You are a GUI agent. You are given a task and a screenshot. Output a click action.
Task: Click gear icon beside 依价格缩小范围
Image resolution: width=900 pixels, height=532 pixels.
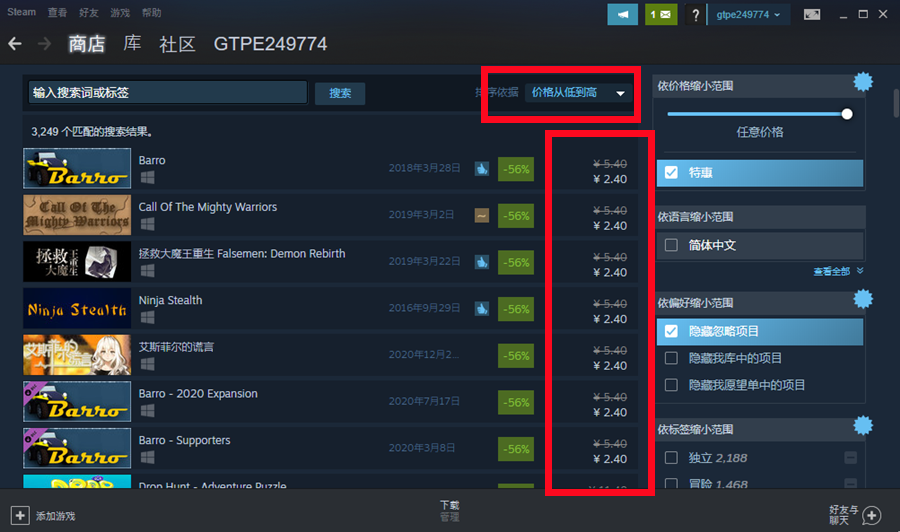tap(863, 82)
